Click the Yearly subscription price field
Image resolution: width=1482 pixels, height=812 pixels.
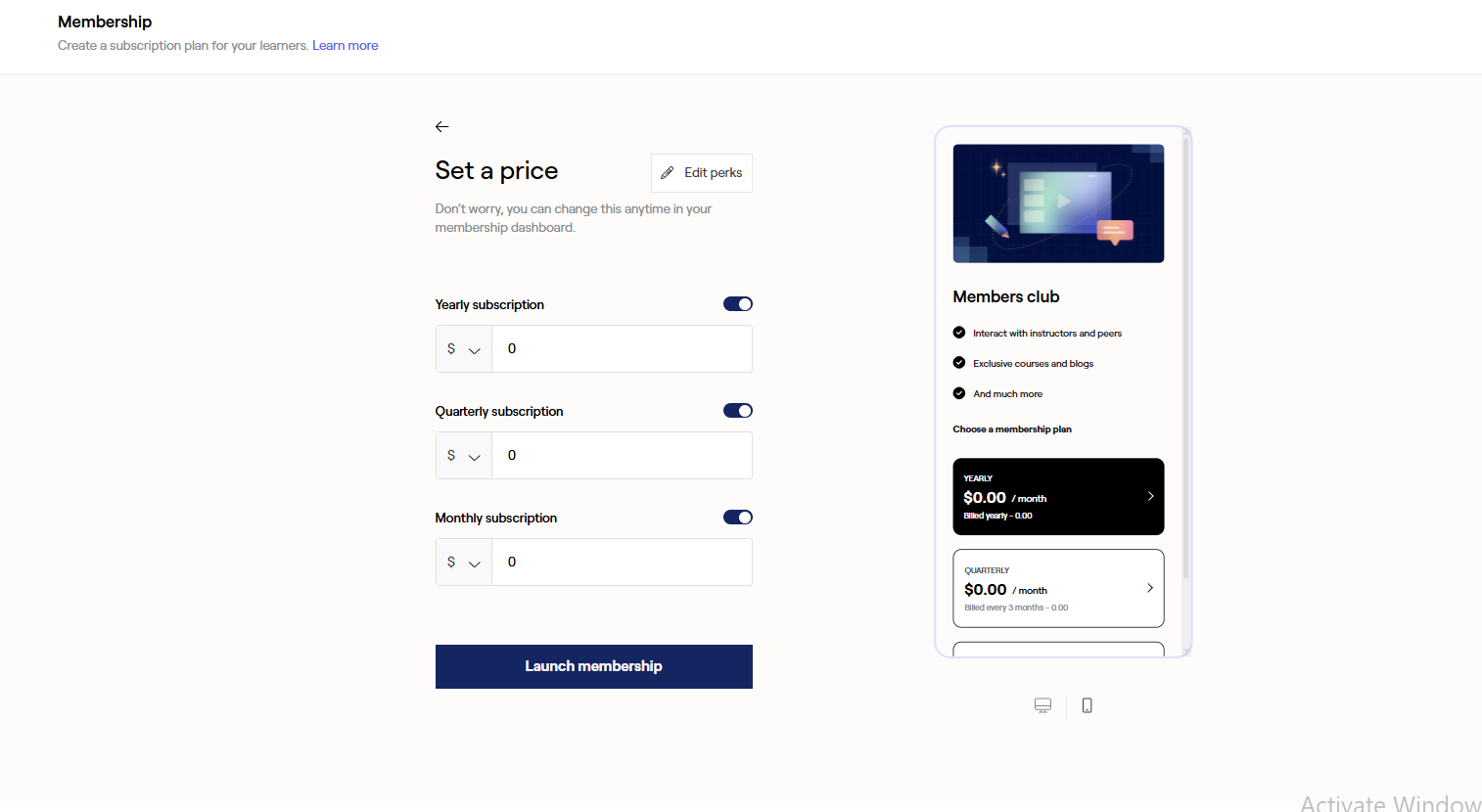(x=622, y=349)
